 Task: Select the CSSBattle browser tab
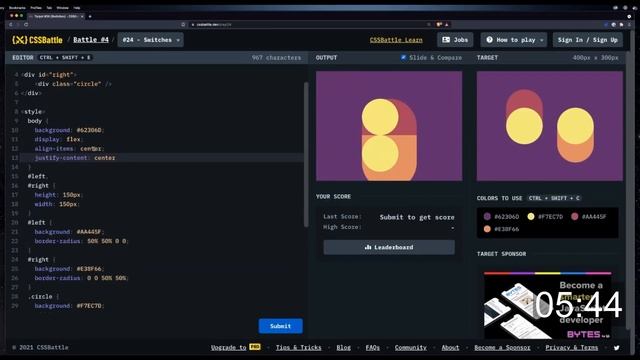[56, 16]
